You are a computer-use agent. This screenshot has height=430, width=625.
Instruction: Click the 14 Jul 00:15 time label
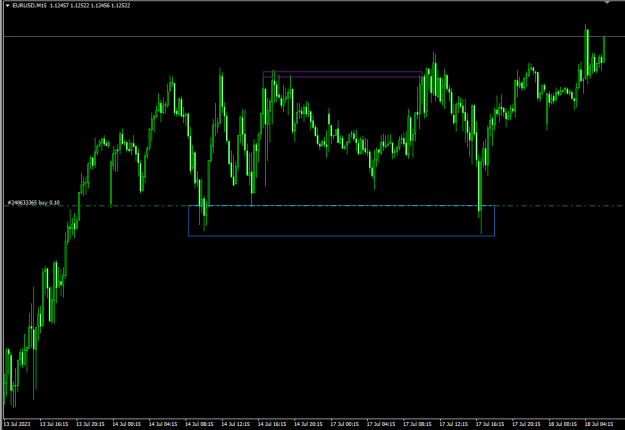[126, 424]
